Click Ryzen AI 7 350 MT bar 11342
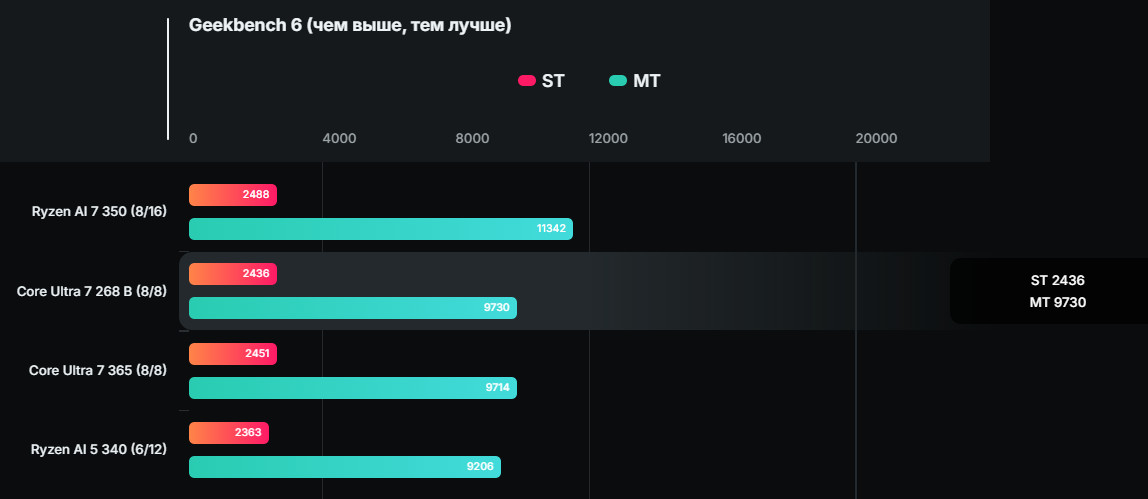 pyautogui.click(x=380, y=229)
